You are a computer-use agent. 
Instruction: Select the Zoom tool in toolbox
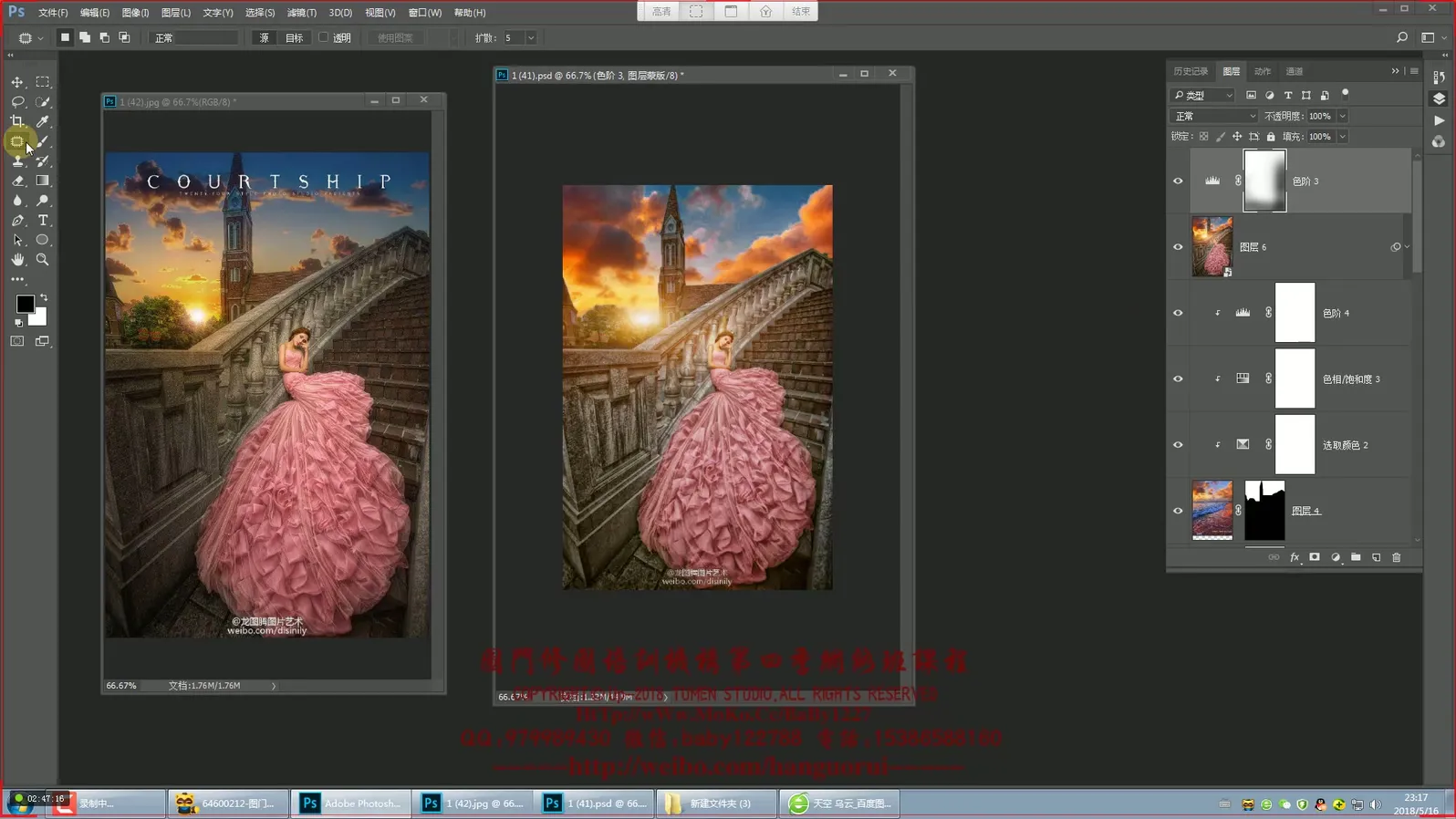coord(43,260)
